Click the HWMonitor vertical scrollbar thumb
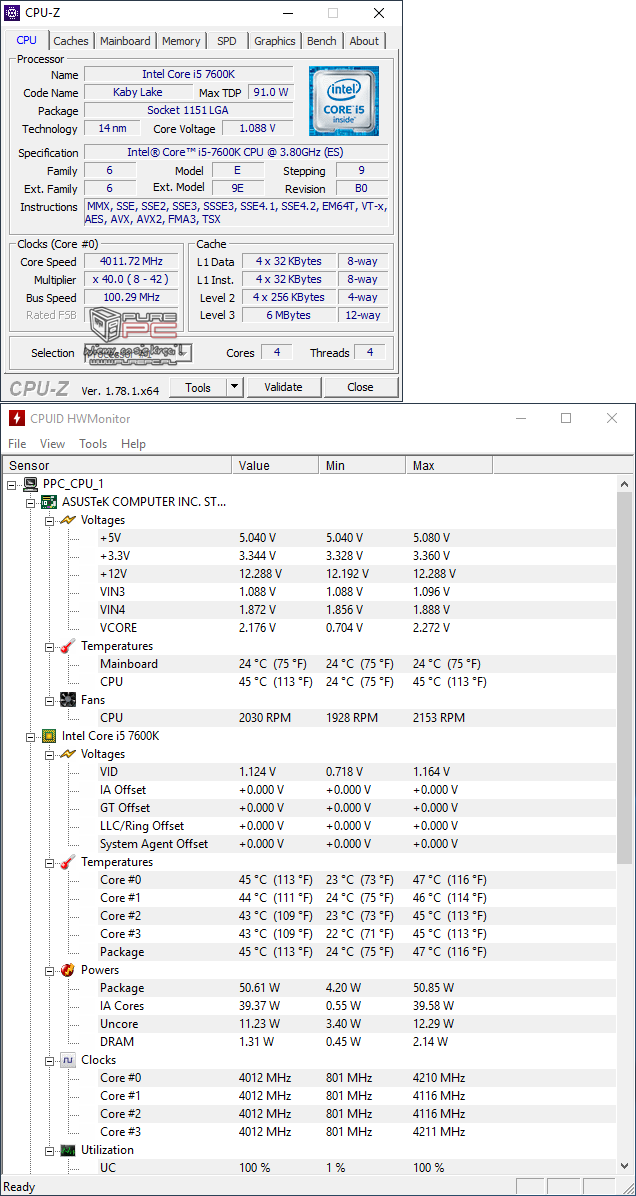636x1196 pixels. pyautogui.click(x=625, y=678)
